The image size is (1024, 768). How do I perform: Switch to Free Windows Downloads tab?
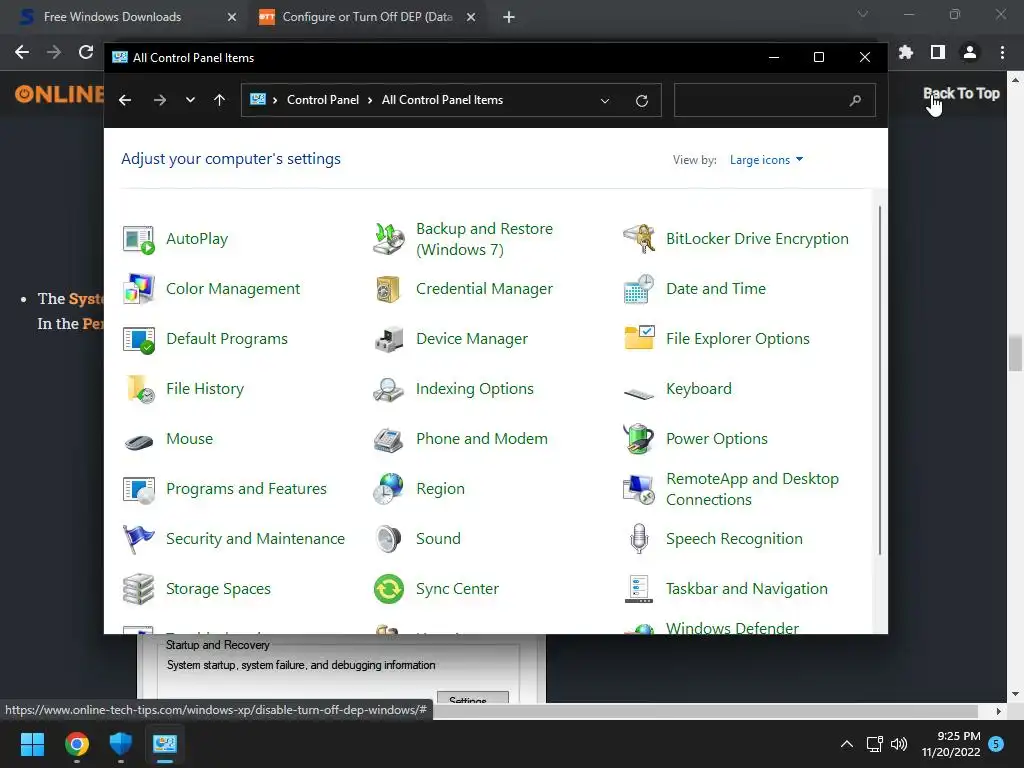point(112,17)
